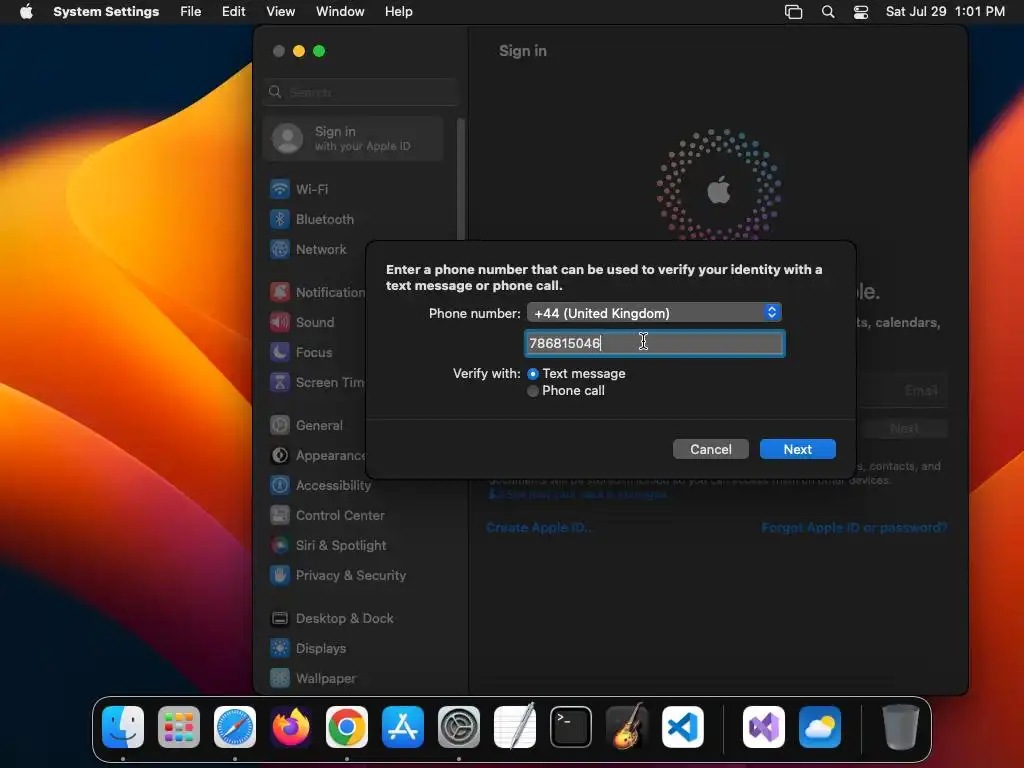The image size is (1024, 768).
Task: Select the Text message radio button
Action: pos(533,374)
